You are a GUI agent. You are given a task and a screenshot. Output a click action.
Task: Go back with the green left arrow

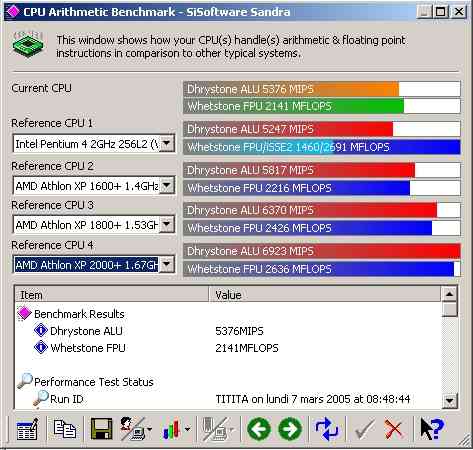pos(259,429)
